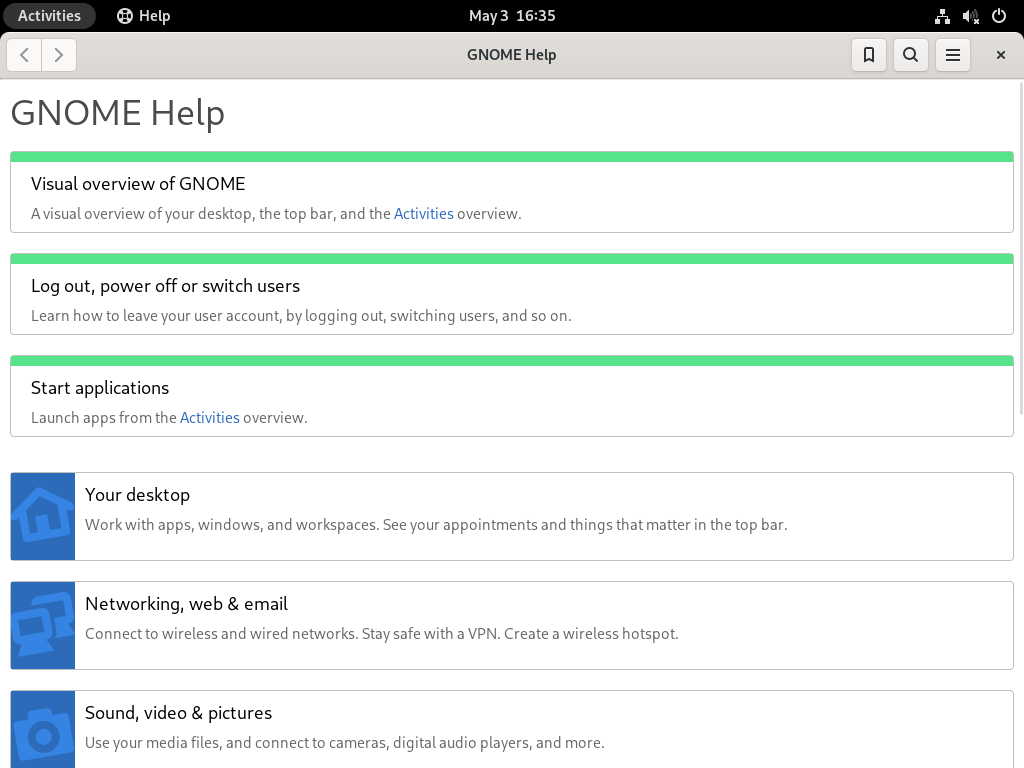The height and width of the screenshot is (768, 1024).
Task: Click the house icon for Your desktop
Action: point(43,516)
